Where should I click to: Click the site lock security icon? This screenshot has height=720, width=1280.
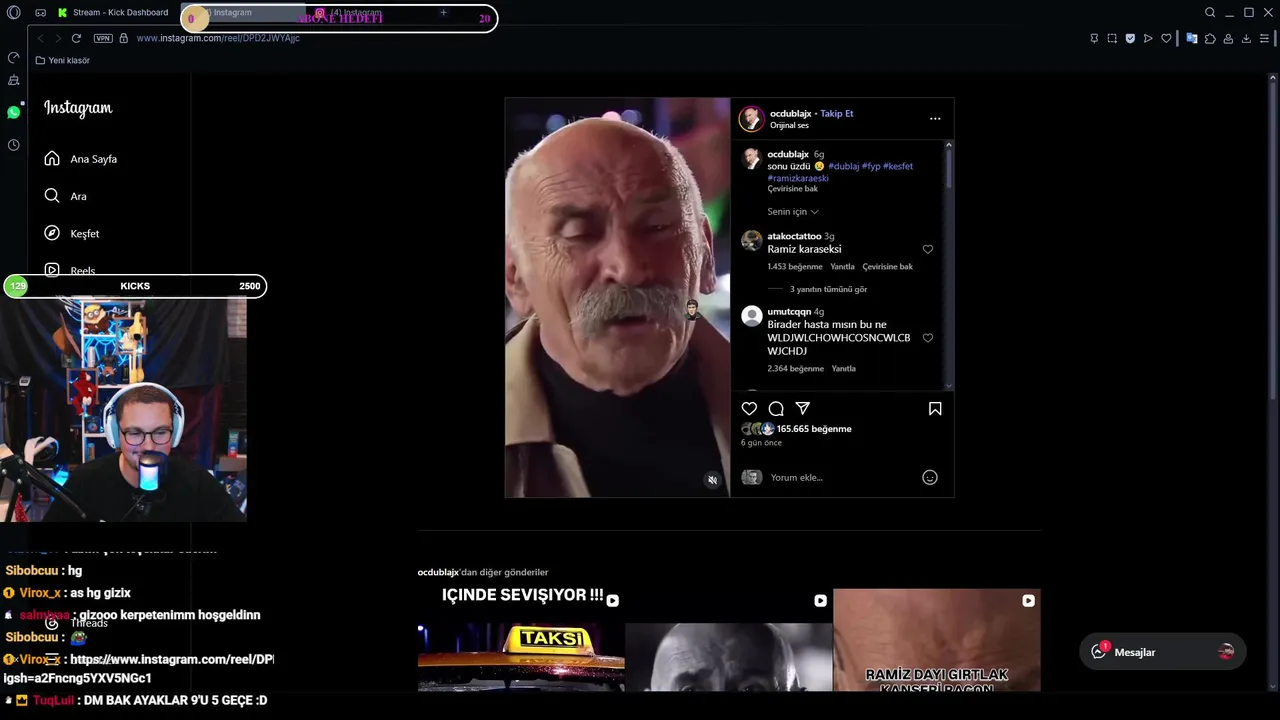click(124, 38)
